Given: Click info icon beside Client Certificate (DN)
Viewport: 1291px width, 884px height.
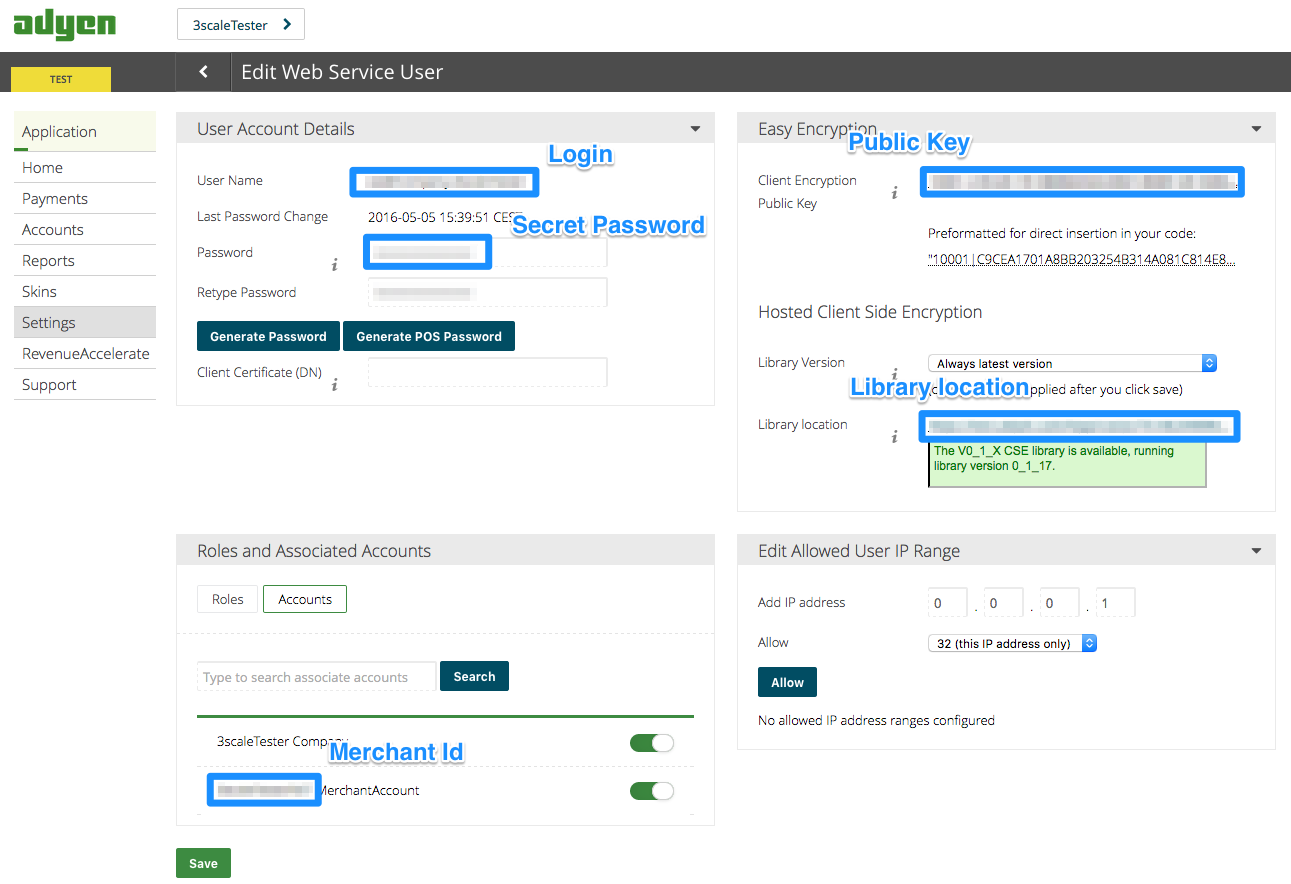Looking at the screenshot, I should click(x=335, y=385).
